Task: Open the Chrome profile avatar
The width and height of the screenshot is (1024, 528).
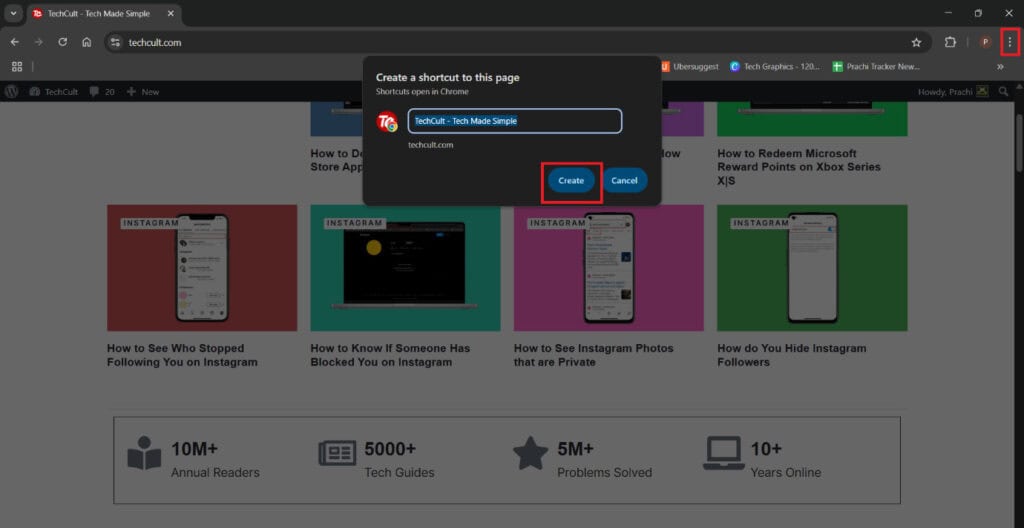Action: (985, 42)
